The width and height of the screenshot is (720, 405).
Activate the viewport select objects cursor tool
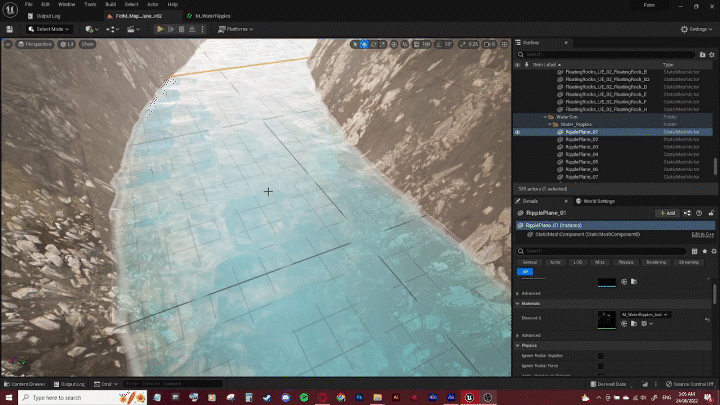pyautogui.click(x=354, y=44)
